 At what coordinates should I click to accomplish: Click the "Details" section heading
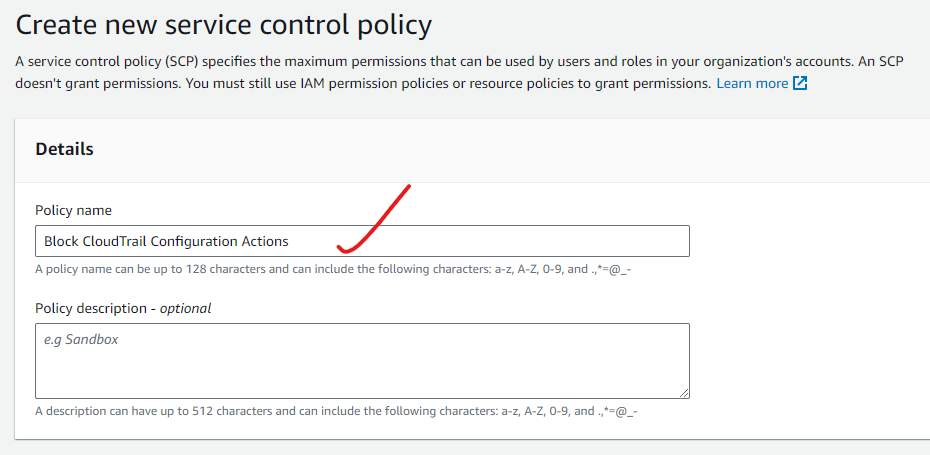(x=64, y=149)
